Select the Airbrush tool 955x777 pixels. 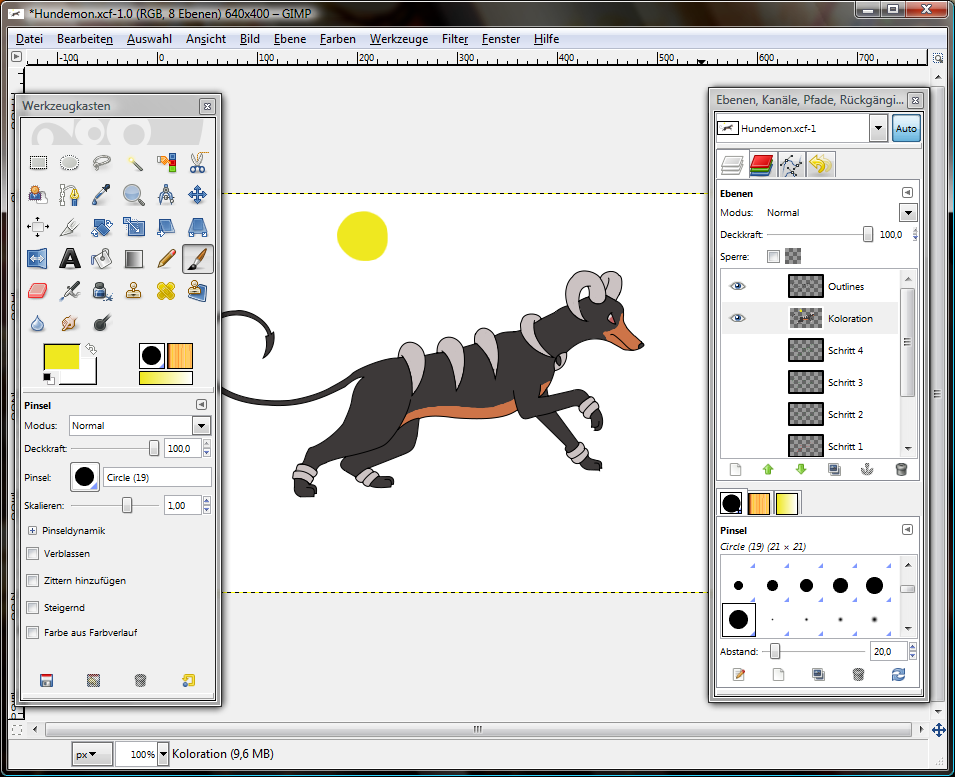pyautogui.click(x=69, y=291)
